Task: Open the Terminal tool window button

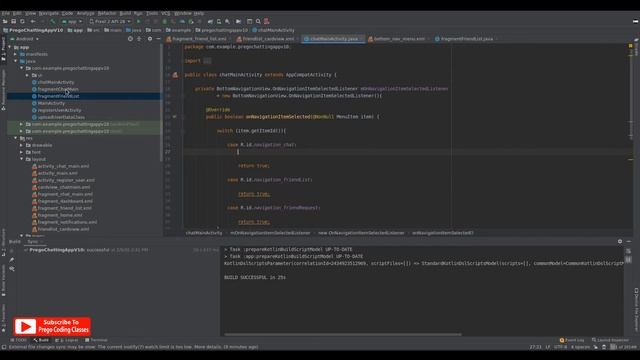Action: pyautogui.click(x=96, y=340)
